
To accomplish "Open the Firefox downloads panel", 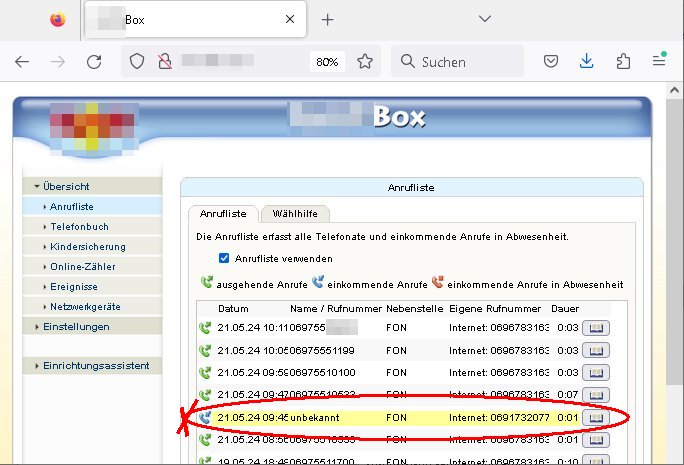I will pos(587,62).
